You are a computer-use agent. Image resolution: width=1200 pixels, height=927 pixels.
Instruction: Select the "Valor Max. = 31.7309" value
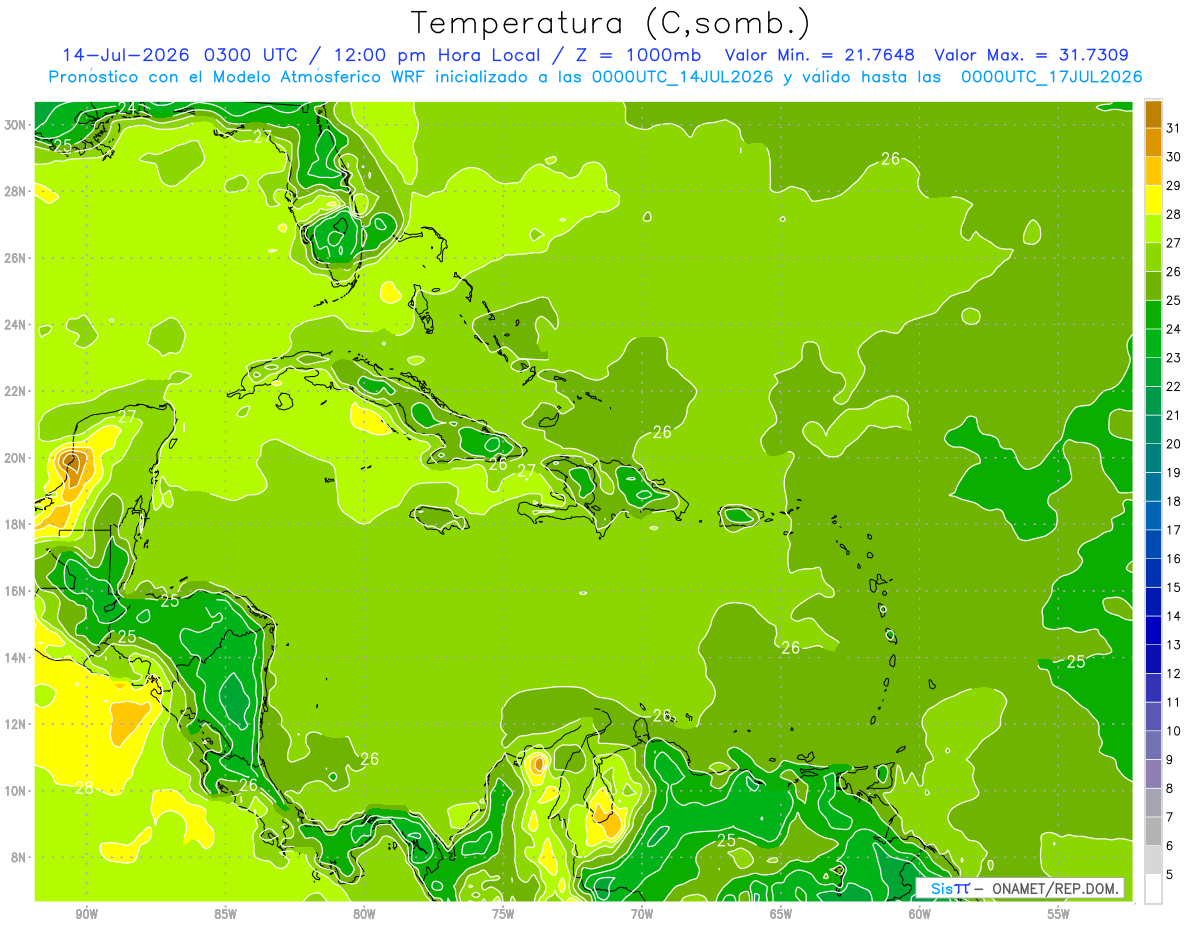1031,55
